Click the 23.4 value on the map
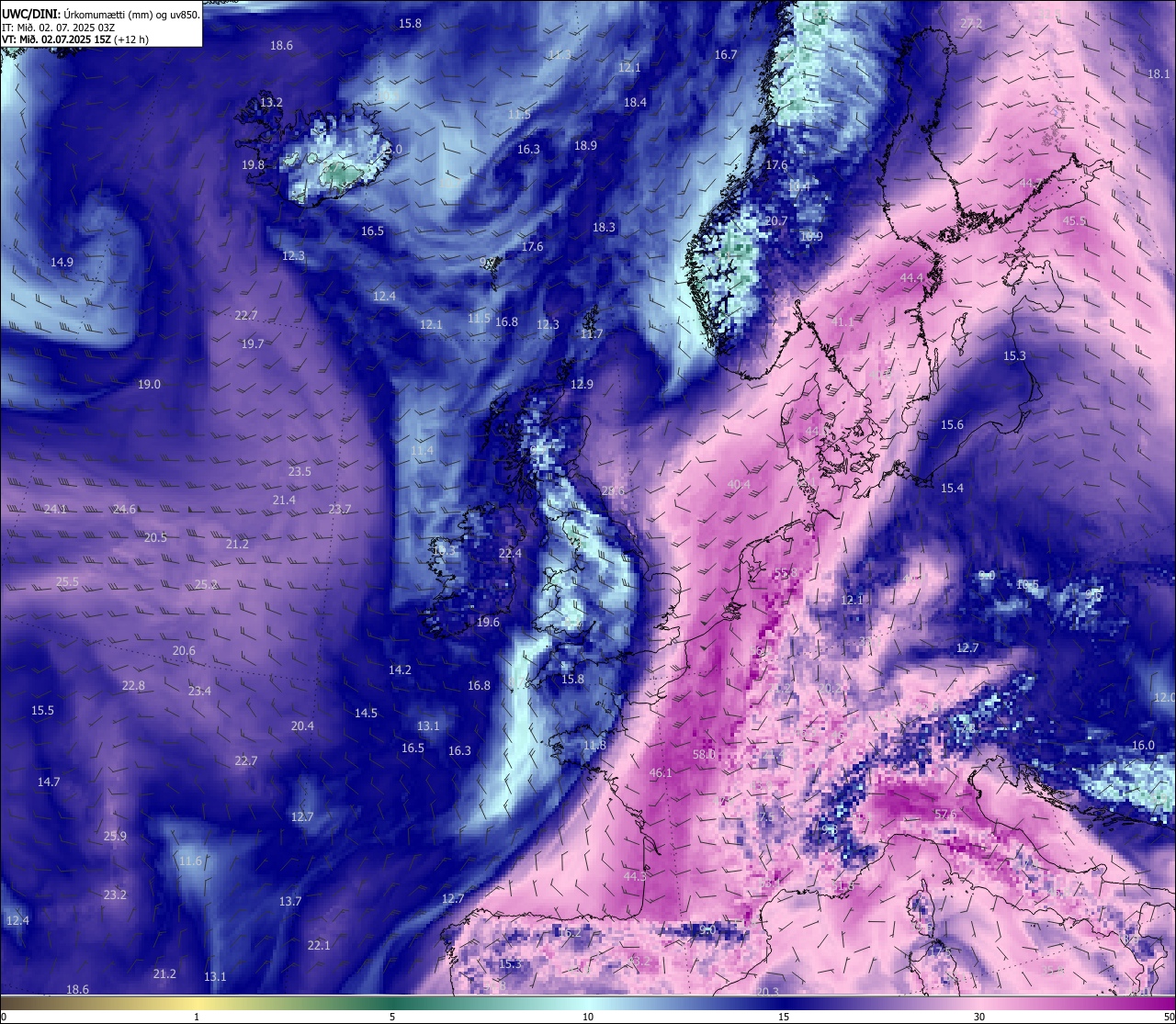Image resolution: width=1176 pixels, height=1024 pixels. coord(199,692)
